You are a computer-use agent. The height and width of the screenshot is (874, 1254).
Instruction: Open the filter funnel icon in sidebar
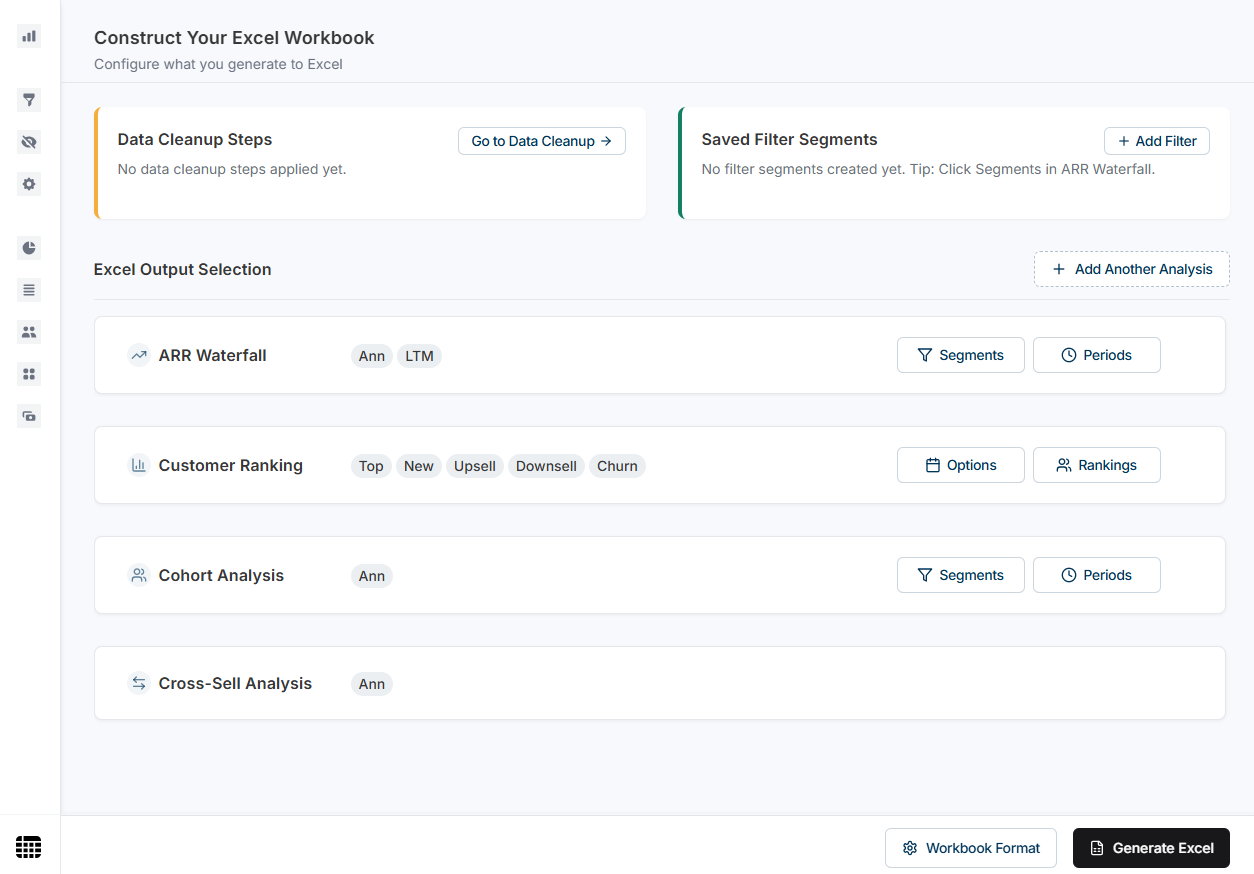click(x=28, y=100)
